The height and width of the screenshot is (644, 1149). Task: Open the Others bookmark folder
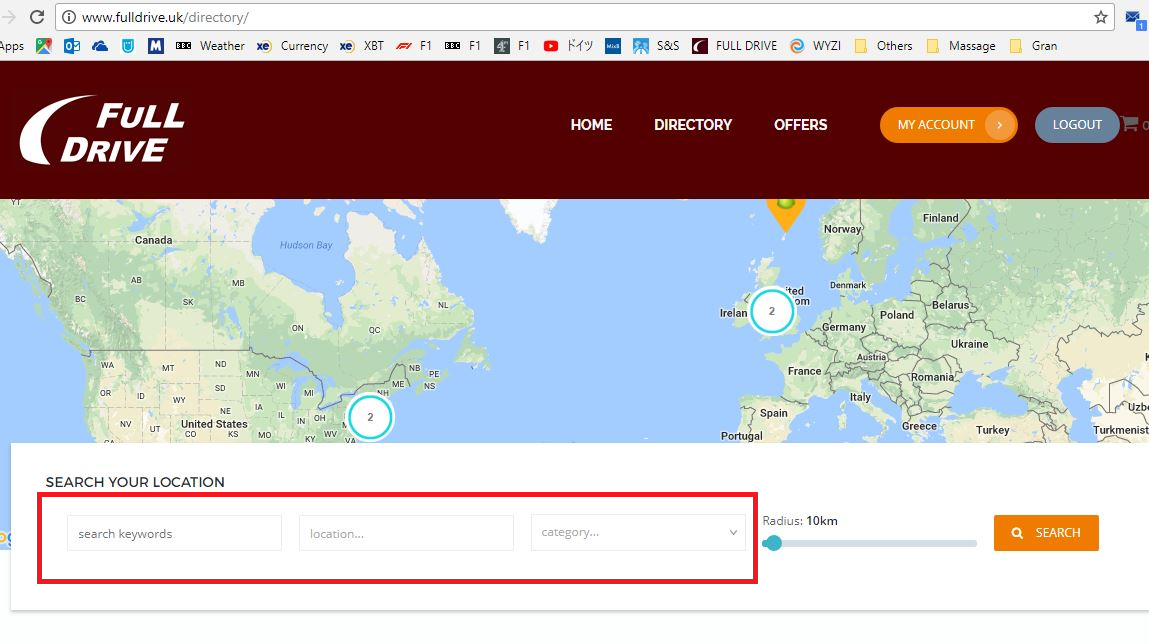[884, 45]
